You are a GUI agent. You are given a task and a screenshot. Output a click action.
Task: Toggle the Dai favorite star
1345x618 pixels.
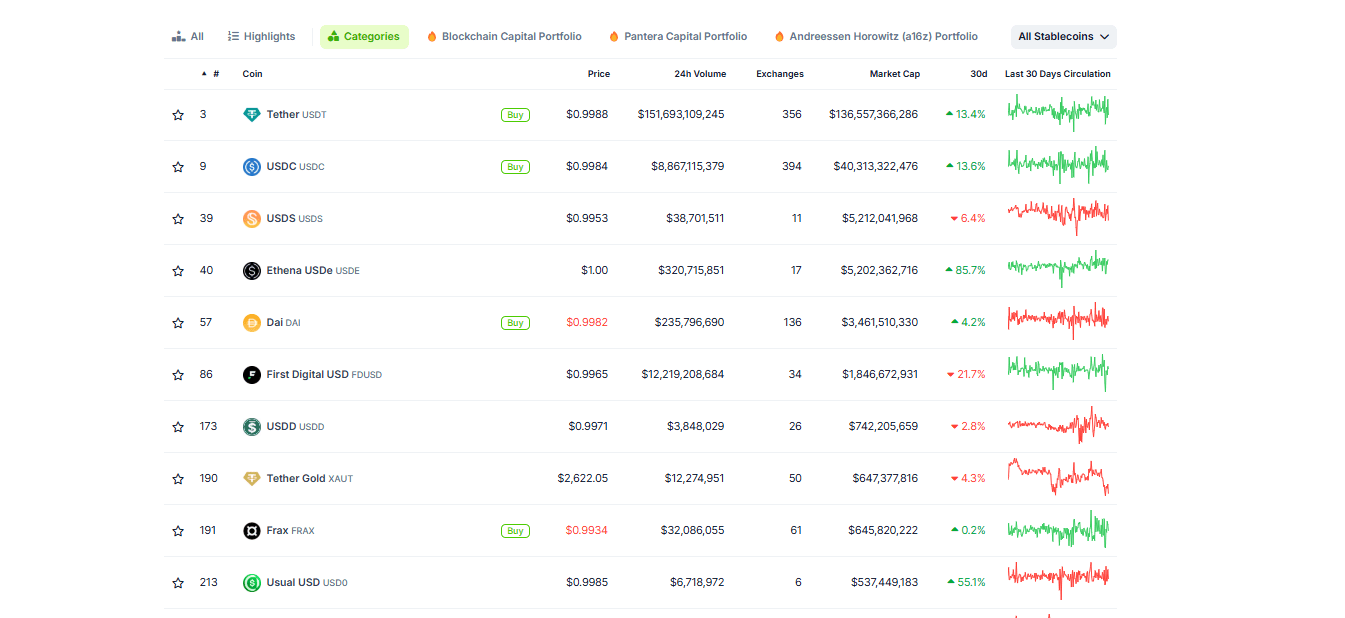point(178,323)
